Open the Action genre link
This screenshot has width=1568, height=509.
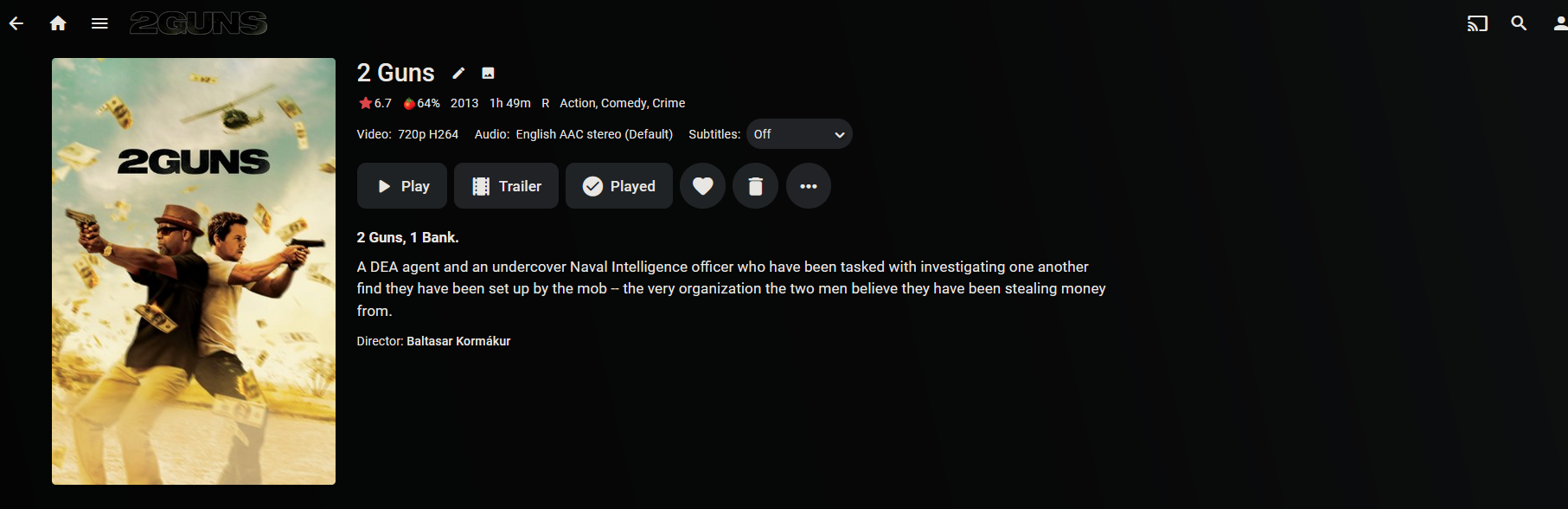pyautogui.click(x=577, y=103)
